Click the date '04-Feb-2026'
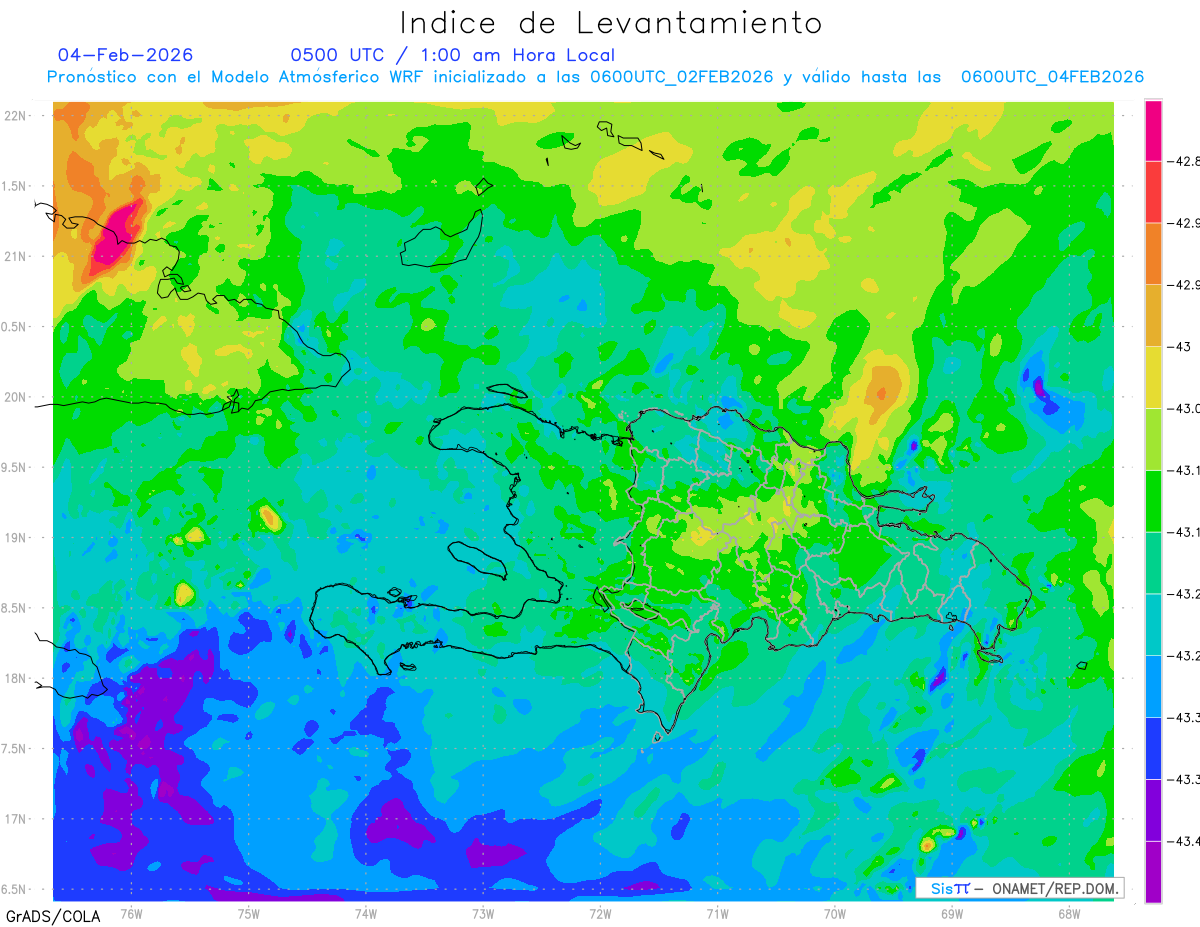The image size is (1200, 927). [x=126, y=55]
